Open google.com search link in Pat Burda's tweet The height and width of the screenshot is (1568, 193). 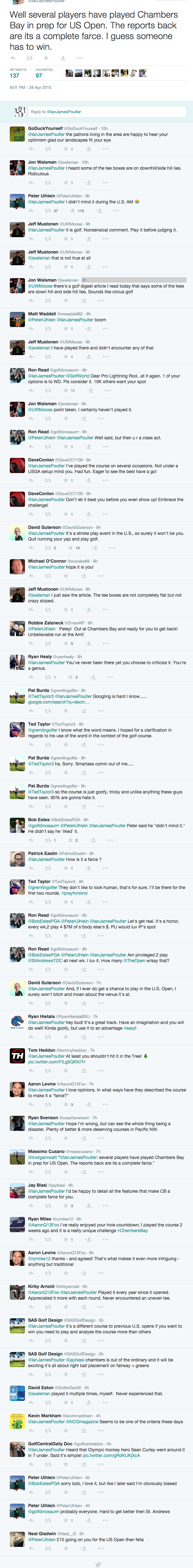point(58,702)
